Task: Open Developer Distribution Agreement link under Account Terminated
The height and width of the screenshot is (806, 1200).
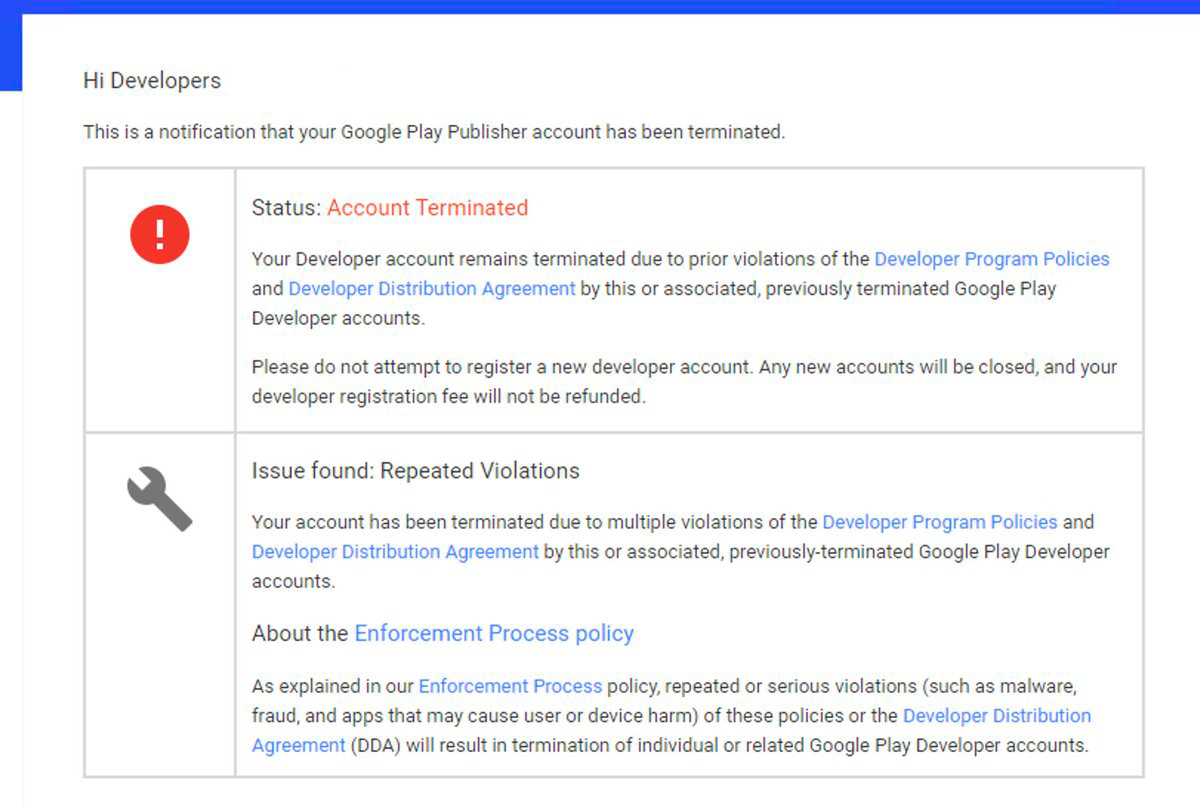Action: pyautogui.click(x=431, y=288)
